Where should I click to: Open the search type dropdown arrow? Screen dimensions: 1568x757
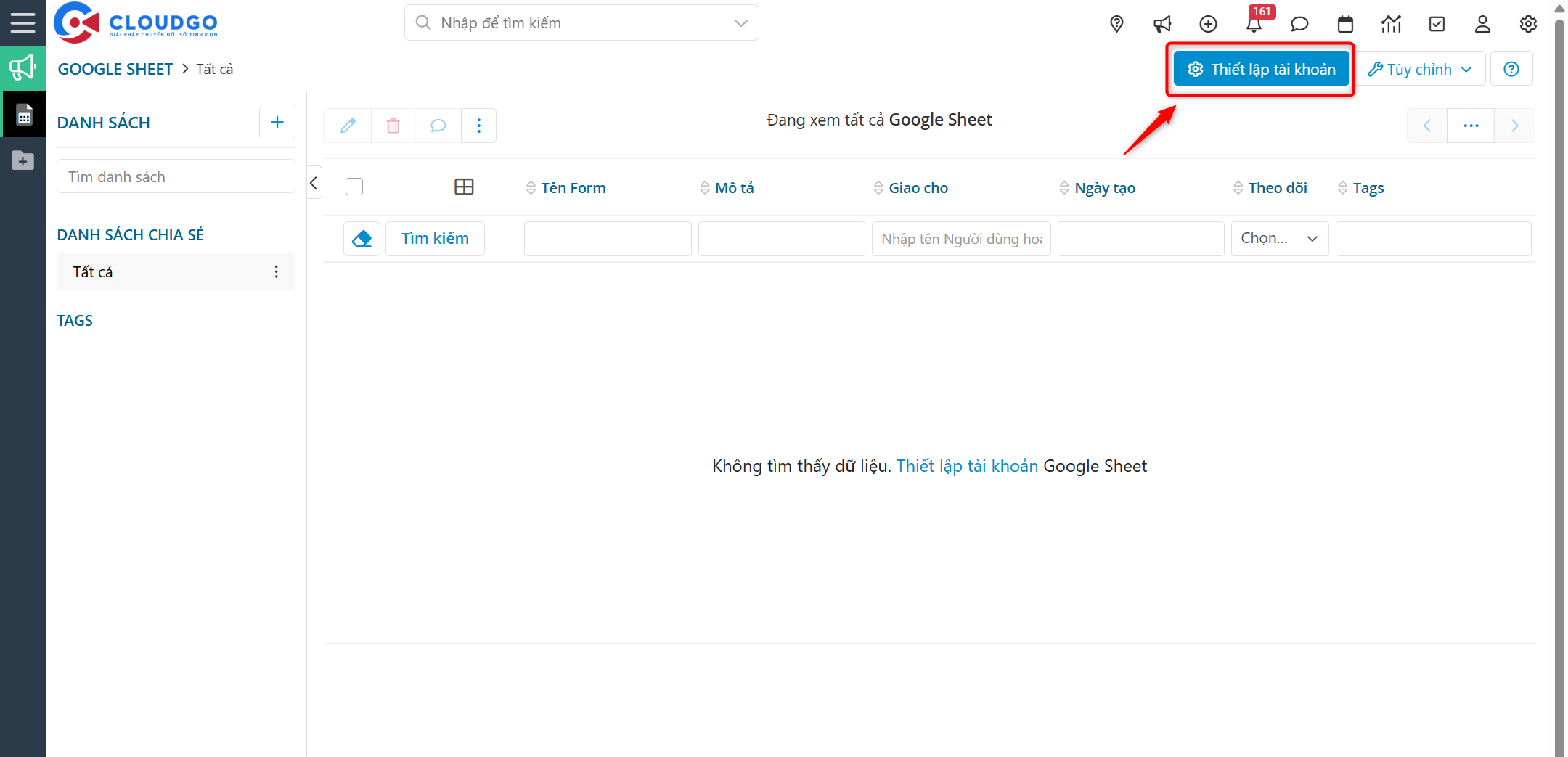(740, 22)
